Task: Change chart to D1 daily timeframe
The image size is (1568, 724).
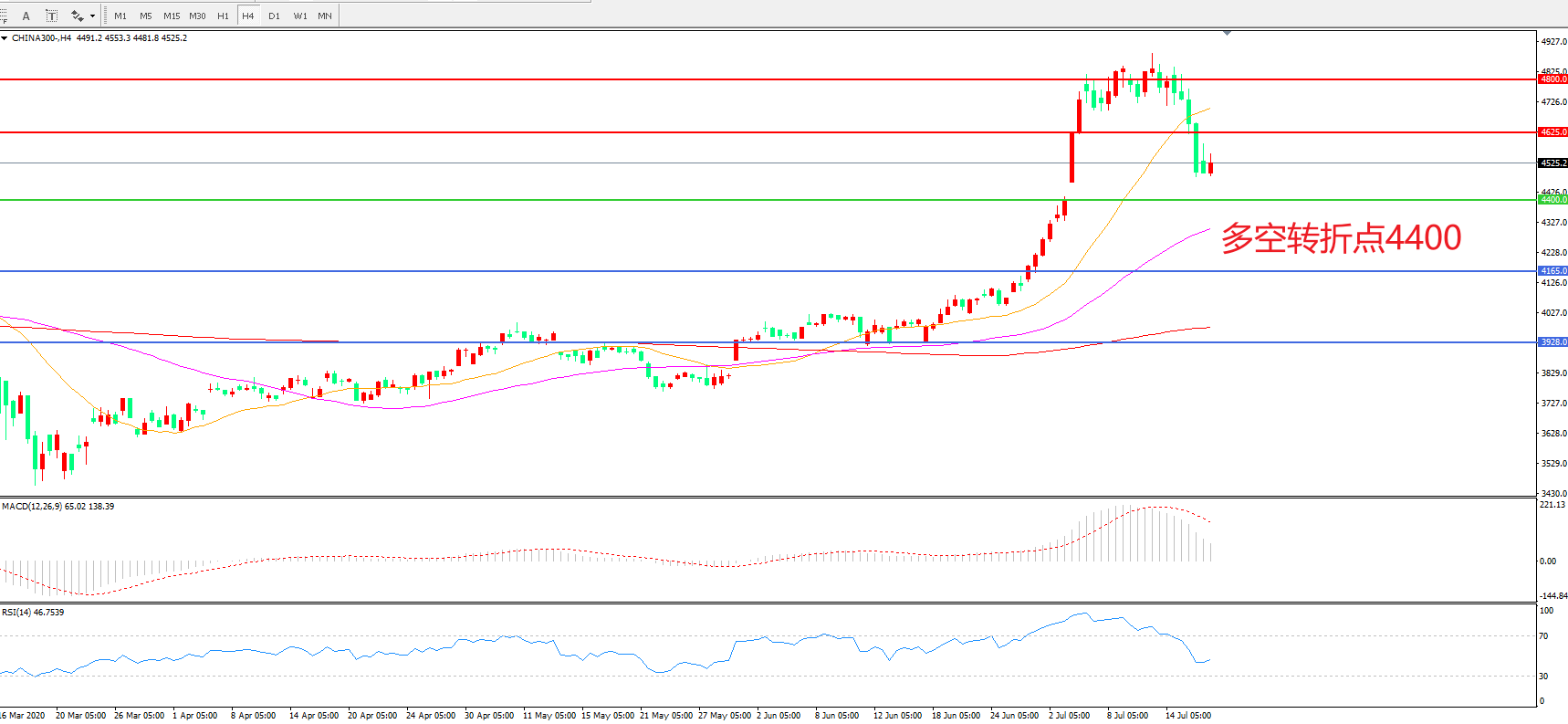Action: [274, 16]
